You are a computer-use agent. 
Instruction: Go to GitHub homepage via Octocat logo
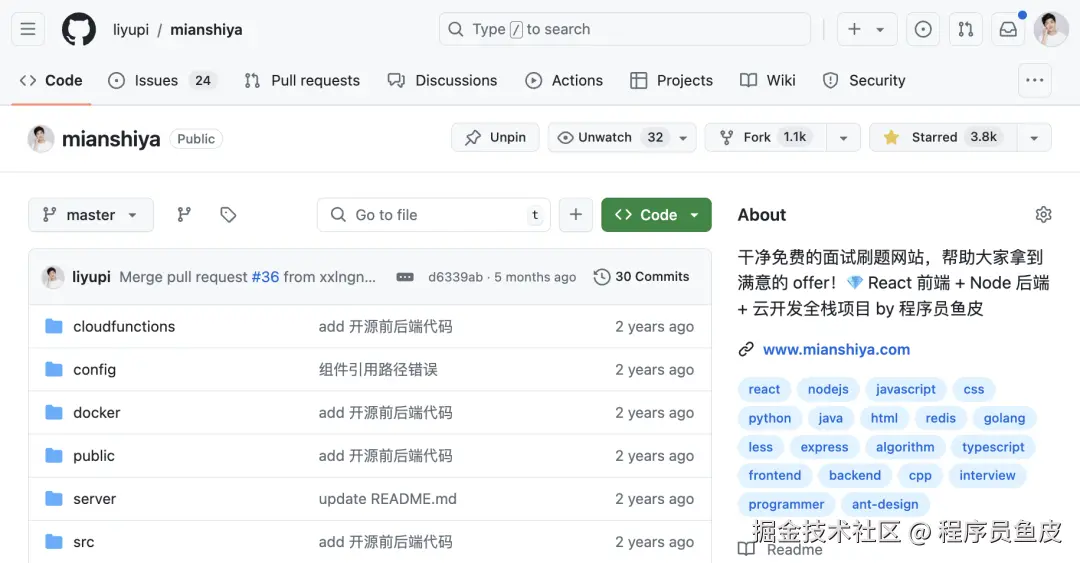[x=79, y=30]
